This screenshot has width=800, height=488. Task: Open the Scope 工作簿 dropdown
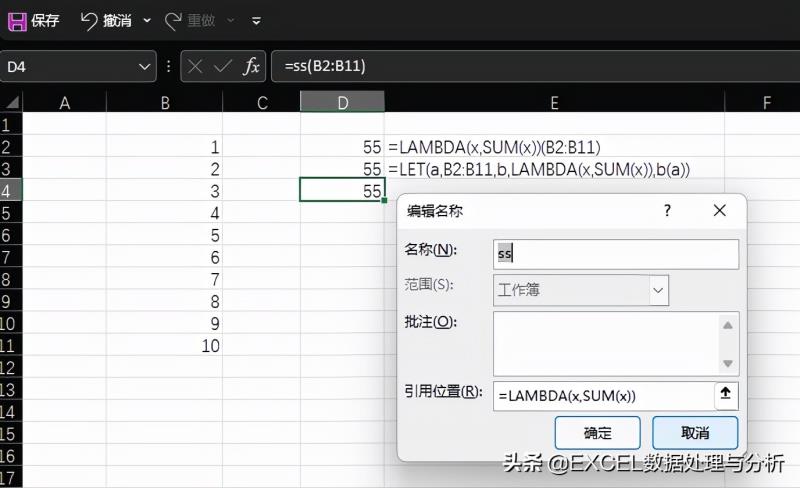click(658, 290)
